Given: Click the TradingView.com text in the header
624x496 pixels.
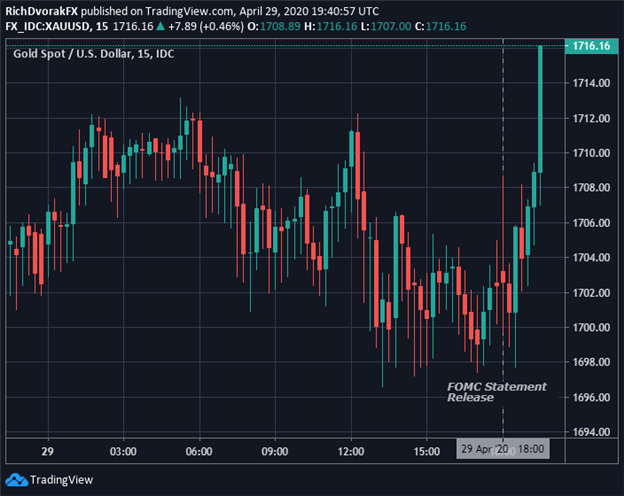Looking at the screenshot, I should 190,11.
